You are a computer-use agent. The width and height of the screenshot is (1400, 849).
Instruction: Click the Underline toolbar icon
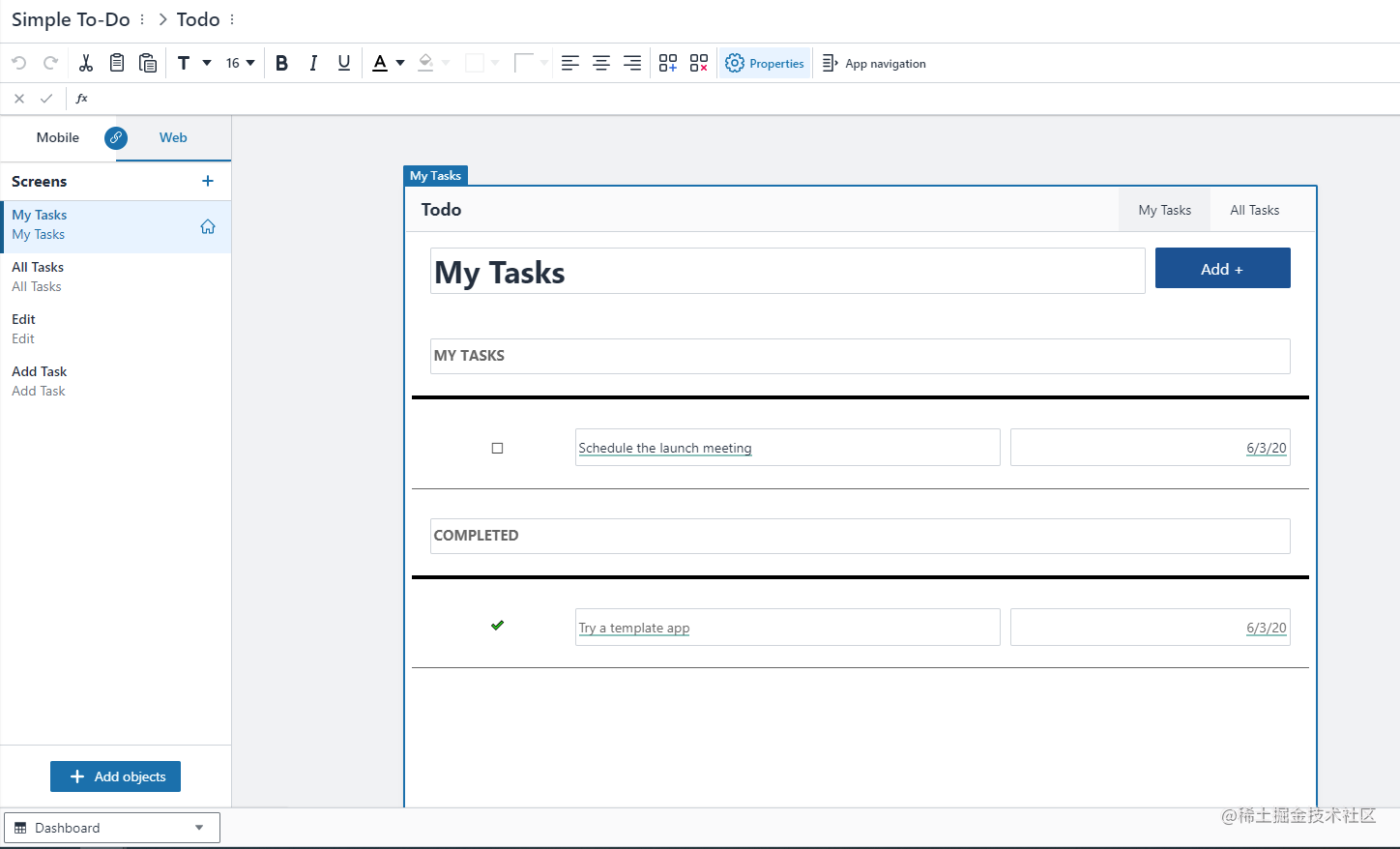[x=344, y=63]
